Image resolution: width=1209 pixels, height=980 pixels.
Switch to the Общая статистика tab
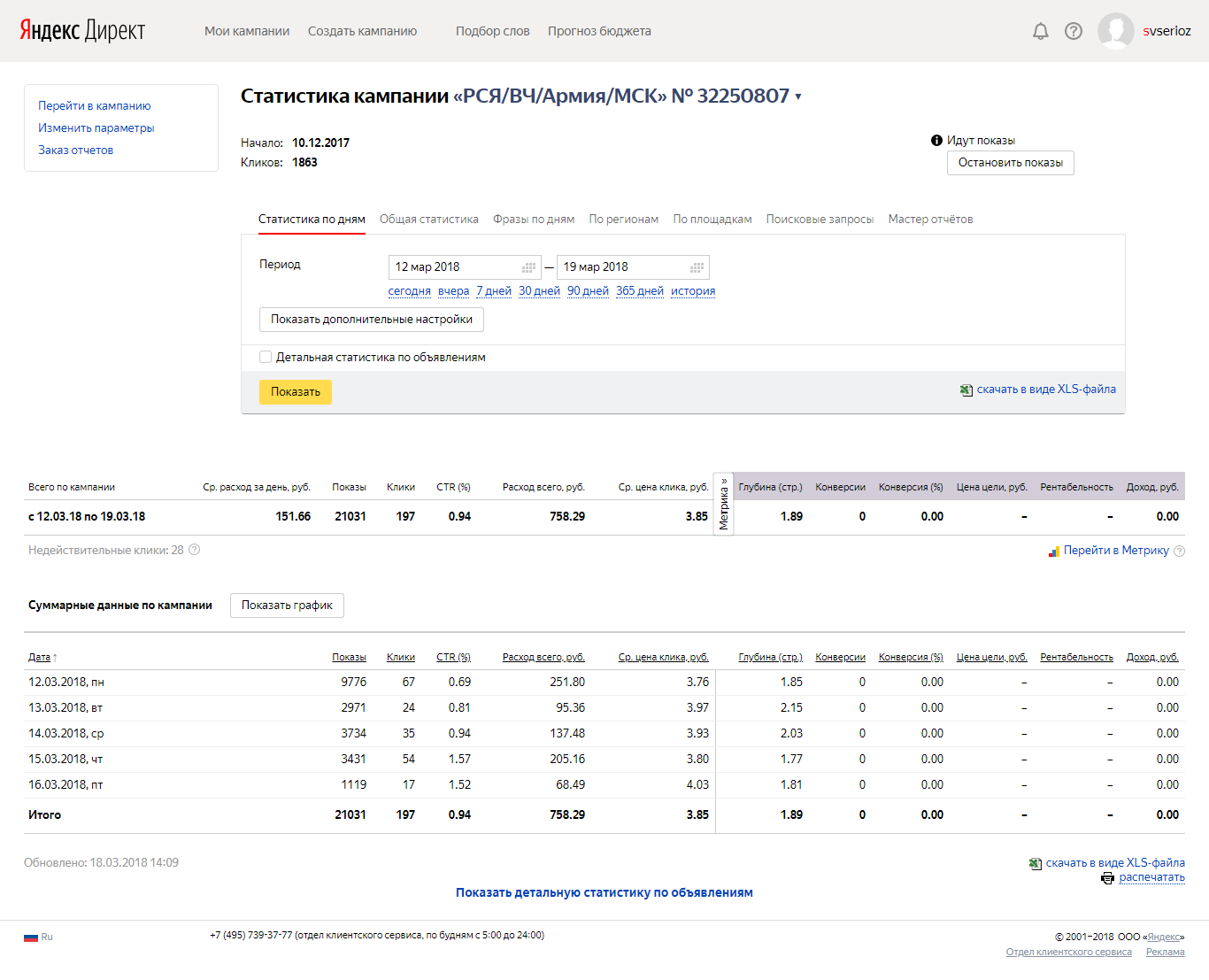(x=429, y=219)
